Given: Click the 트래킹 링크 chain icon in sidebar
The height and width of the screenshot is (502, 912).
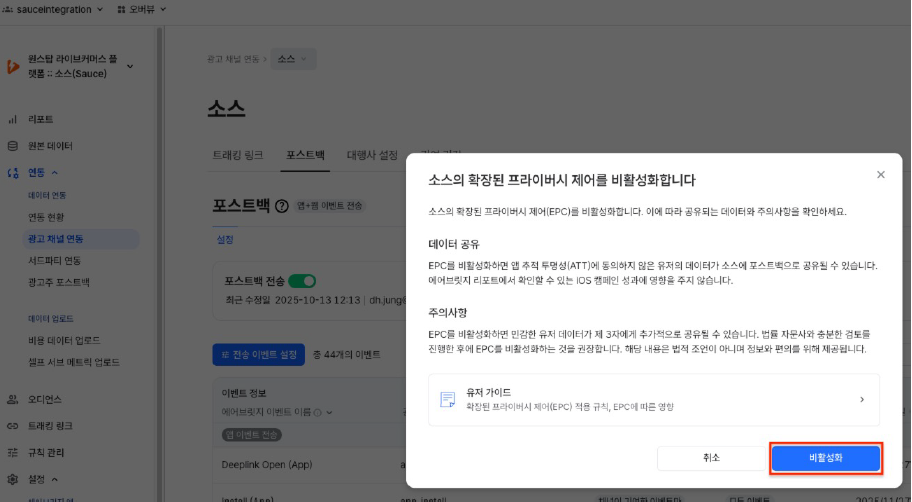Looking at the screenshot, I should click(12, 426).
